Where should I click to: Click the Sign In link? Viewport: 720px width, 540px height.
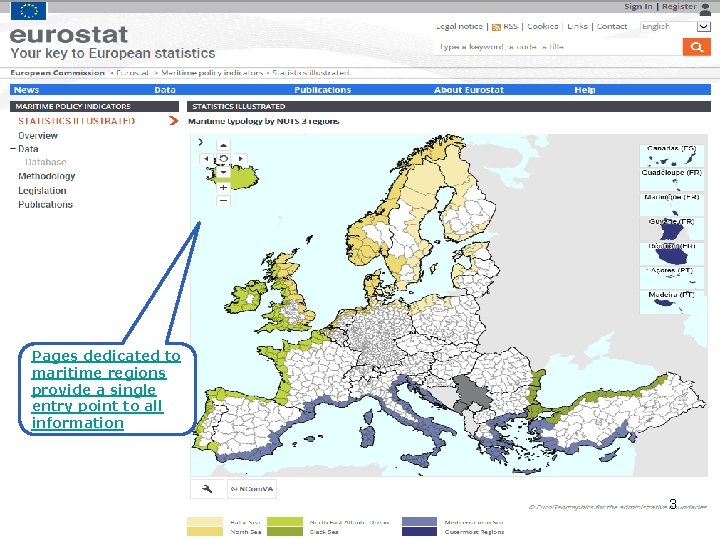[x=638, y=6]
